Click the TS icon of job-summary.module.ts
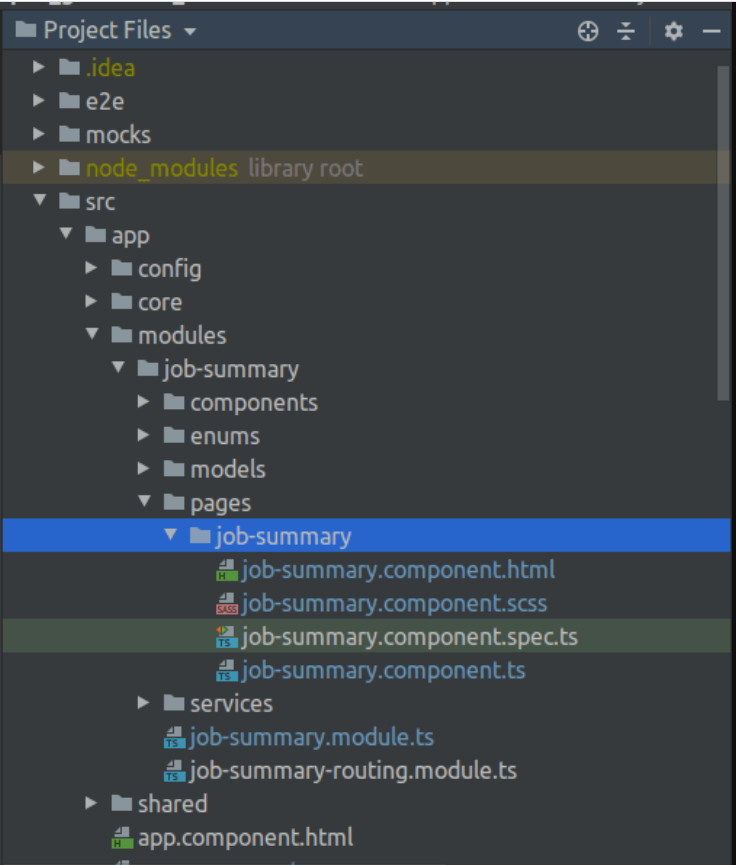This screenshot has height=865, width=736. pos(174,738)
